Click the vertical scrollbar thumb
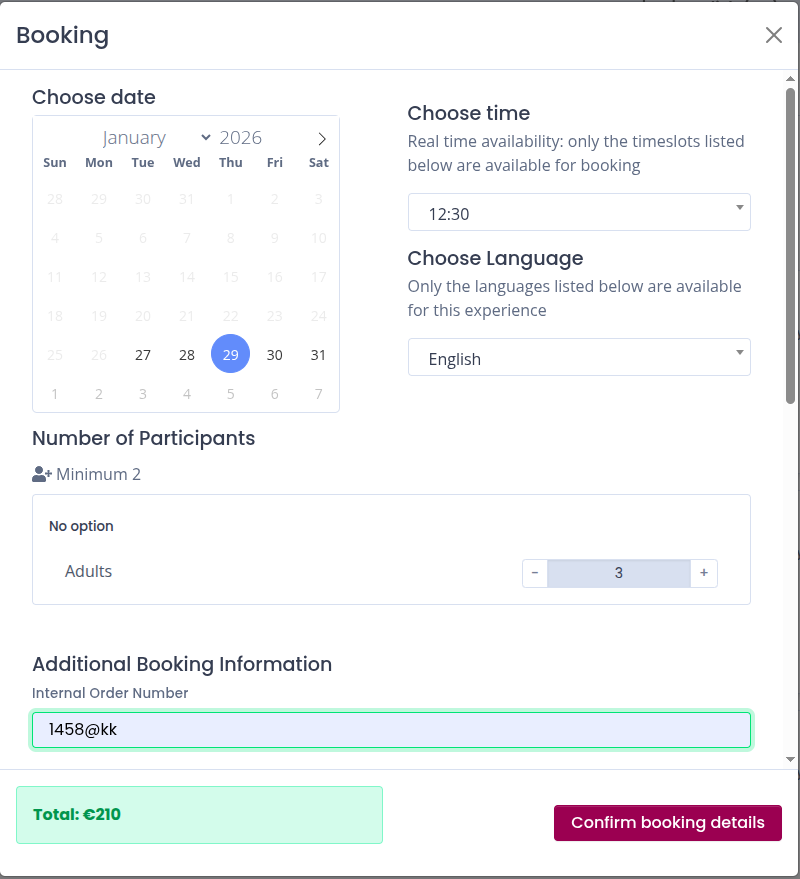Image resolution: width=800 pixels, height=879 pixels. tap(790, 245)
